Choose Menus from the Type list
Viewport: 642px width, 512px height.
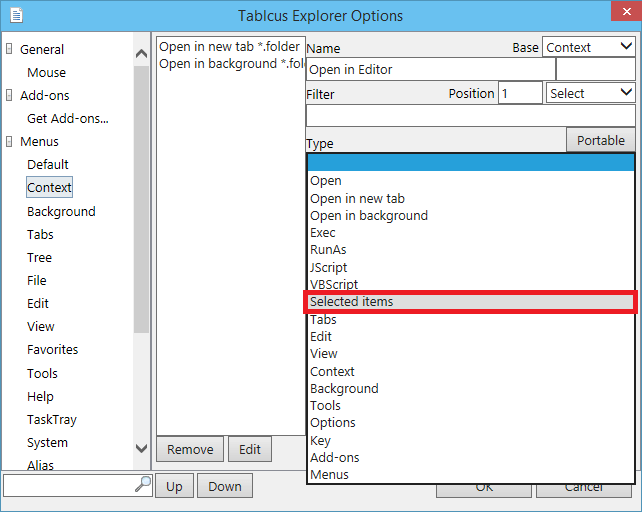click(471, 474)
